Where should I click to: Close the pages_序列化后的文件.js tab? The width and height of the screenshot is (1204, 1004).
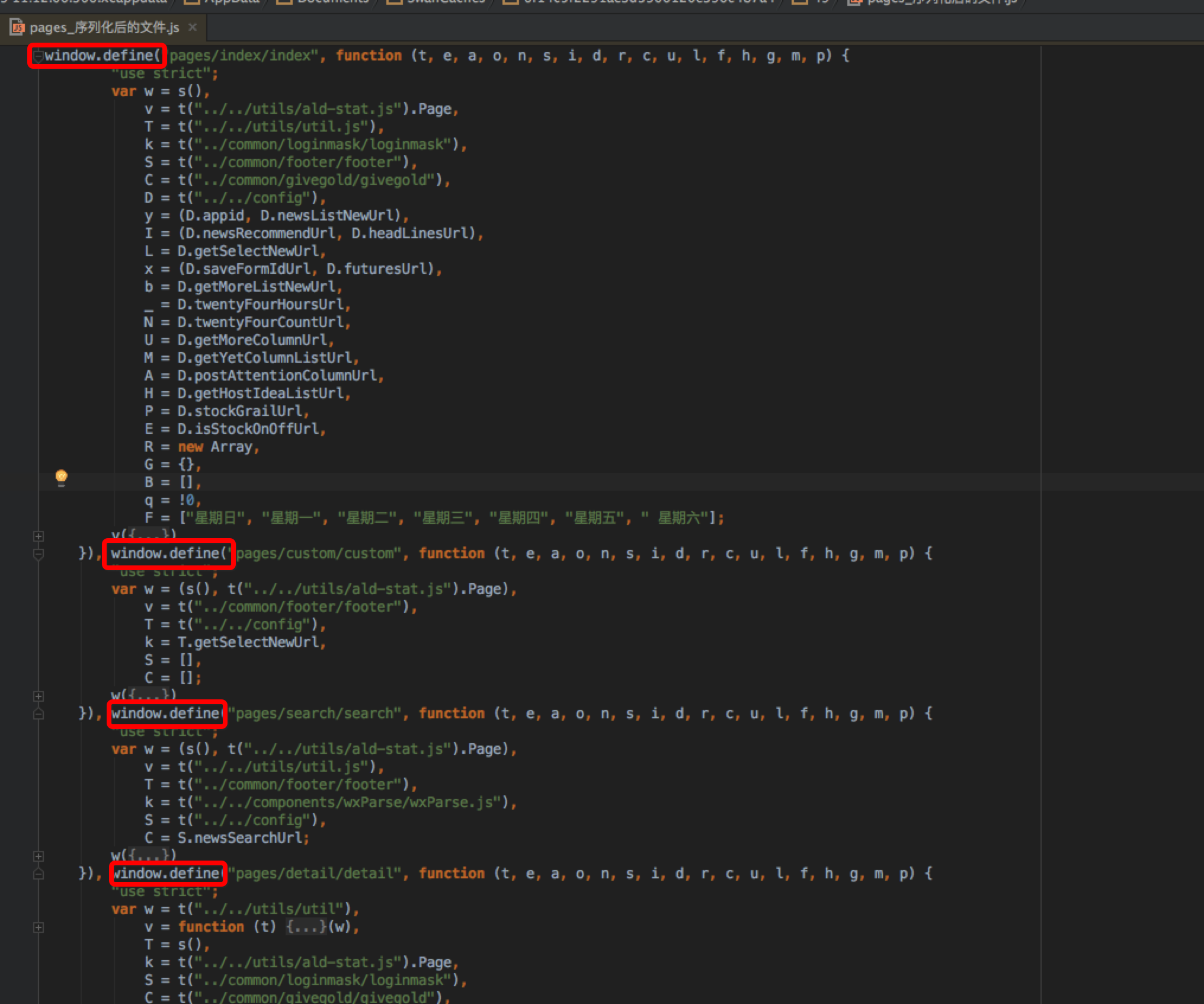click(193, 27)
